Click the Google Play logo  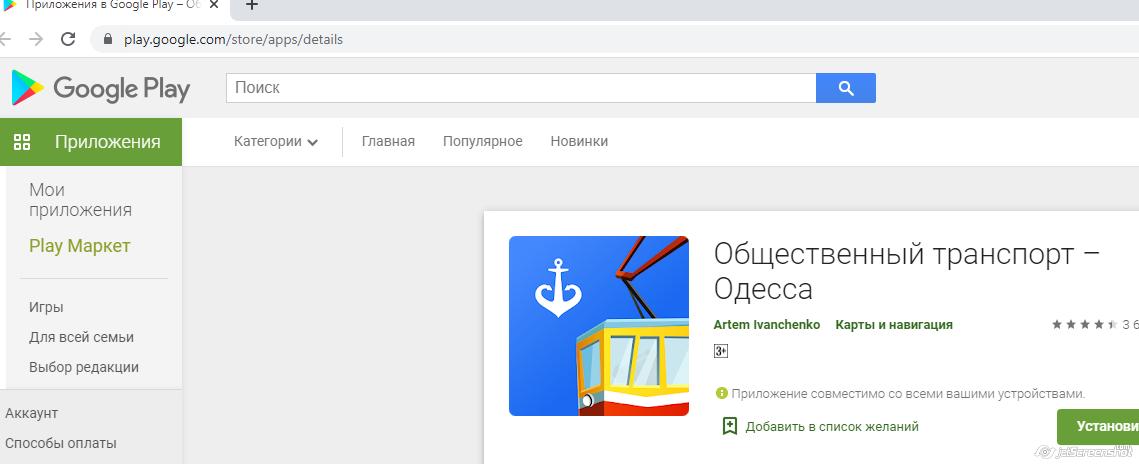pos(100,88)
